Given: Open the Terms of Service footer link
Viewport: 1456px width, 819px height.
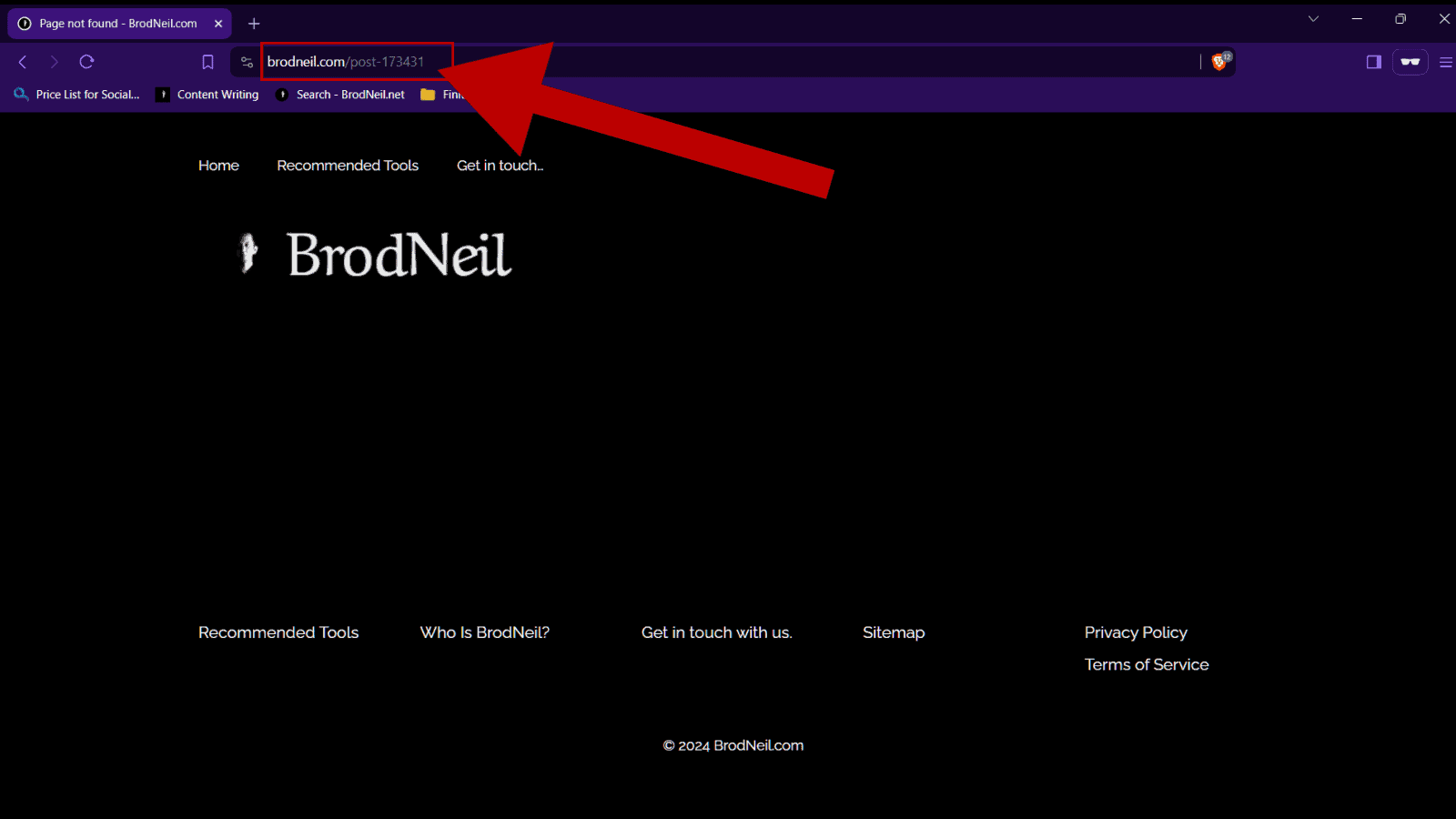Looking at the screenshot, I should [x=1147, y=665].
